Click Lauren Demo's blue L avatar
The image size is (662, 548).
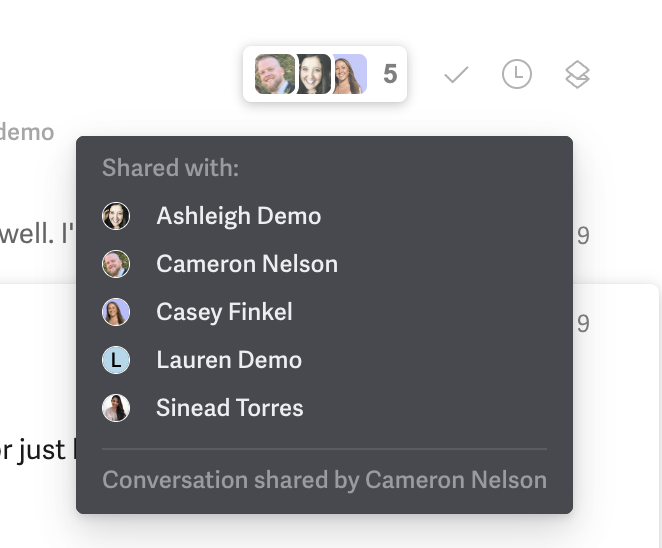[x=116, y=360]
